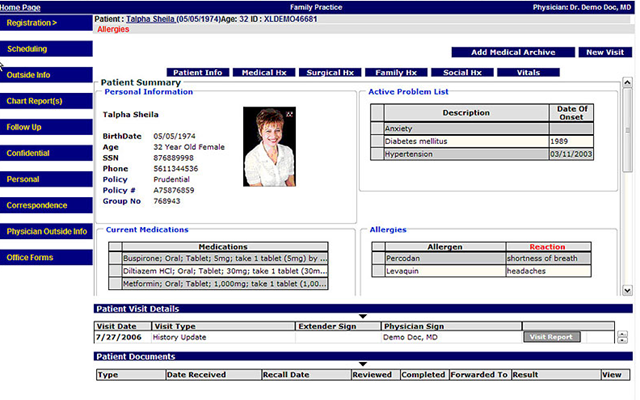This screenshot has height=400, width=640.
Task: Collapse the Patient Documents triangle
Action: pyautogui.click(x=362, y=364)
